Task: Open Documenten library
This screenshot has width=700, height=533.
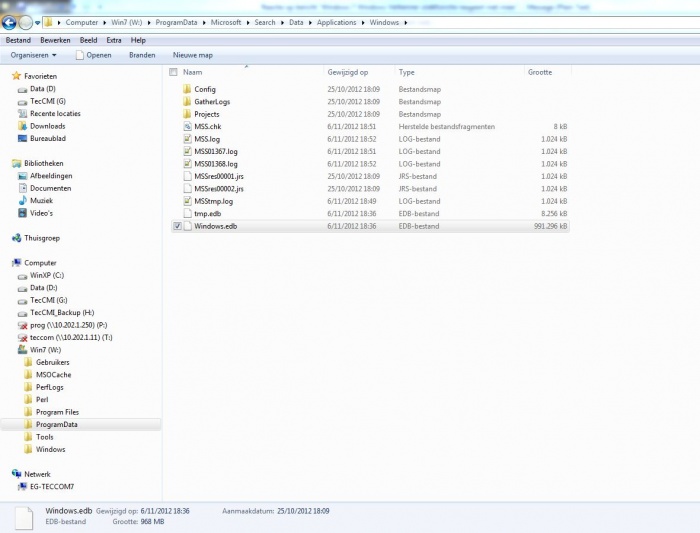Action: click(x=50, y=188)
